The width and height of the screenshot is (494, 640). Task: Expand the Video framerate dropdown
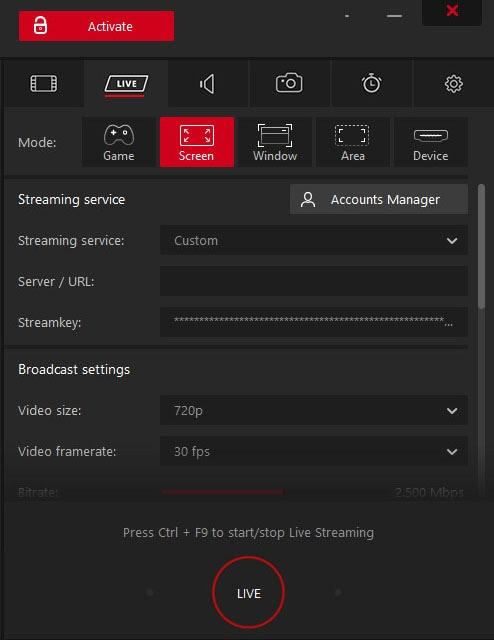pyautogui.click(x=314, y=451)
